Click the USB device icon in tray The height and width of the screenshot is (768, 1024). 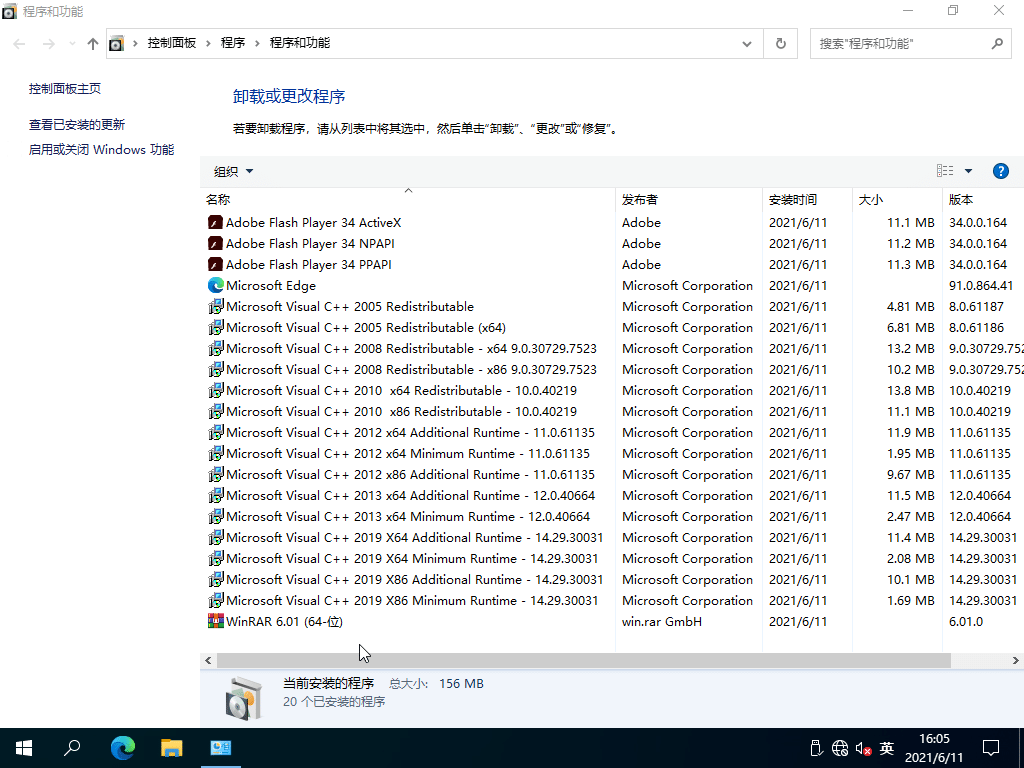[x=816, y=748]
